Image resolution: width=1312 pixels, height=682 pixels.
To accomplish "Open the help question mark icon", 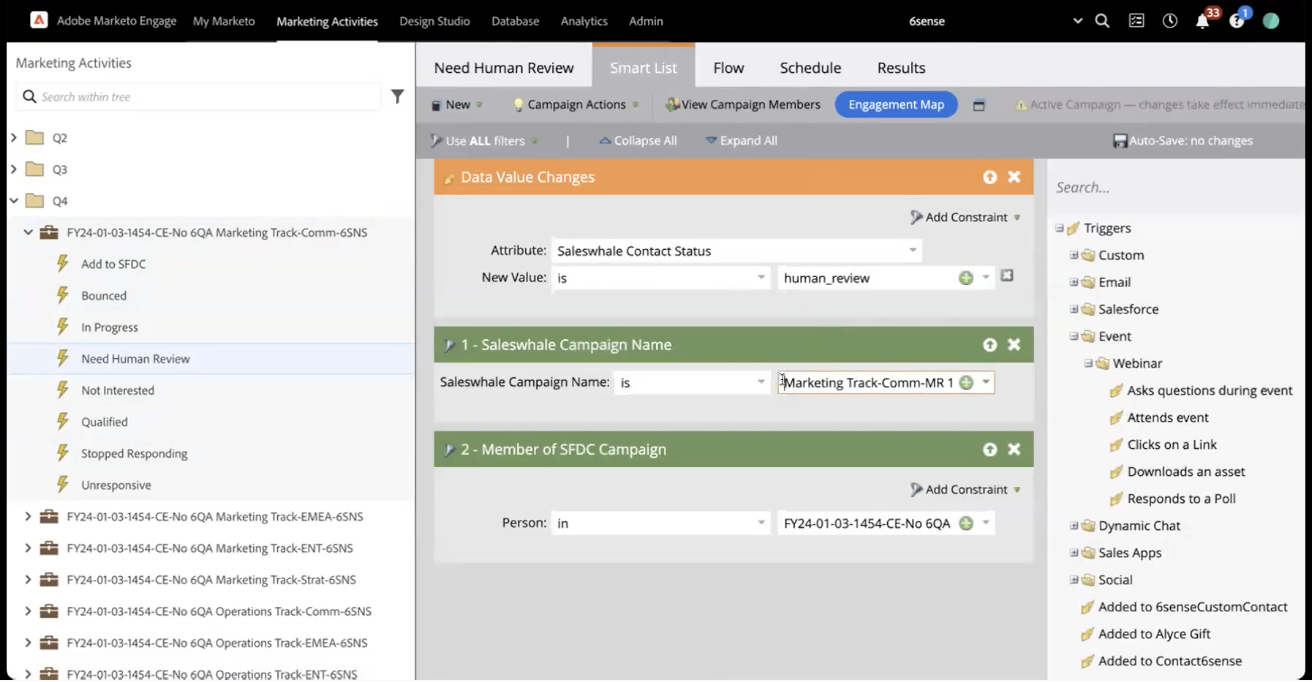I will (1238, 19).
